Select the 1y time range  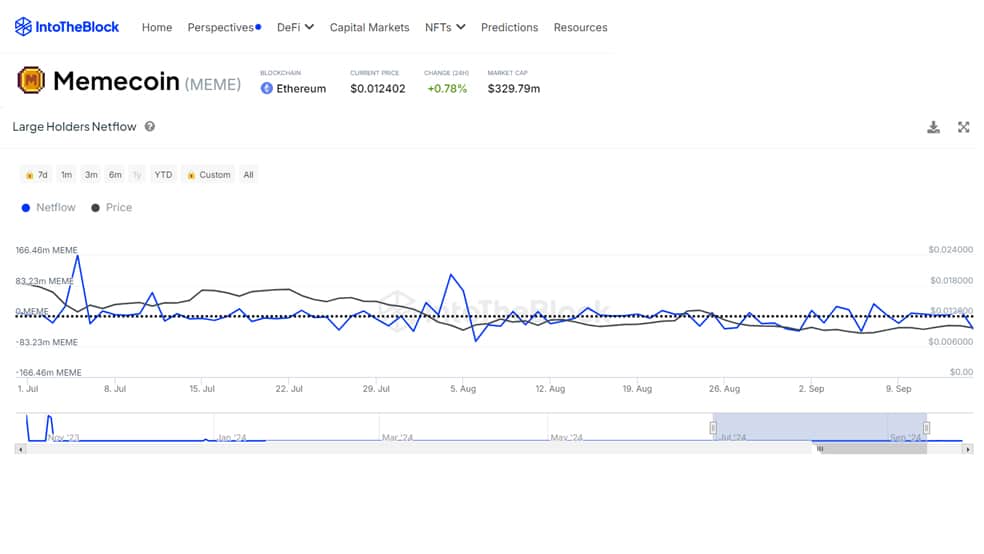point(137,175)
